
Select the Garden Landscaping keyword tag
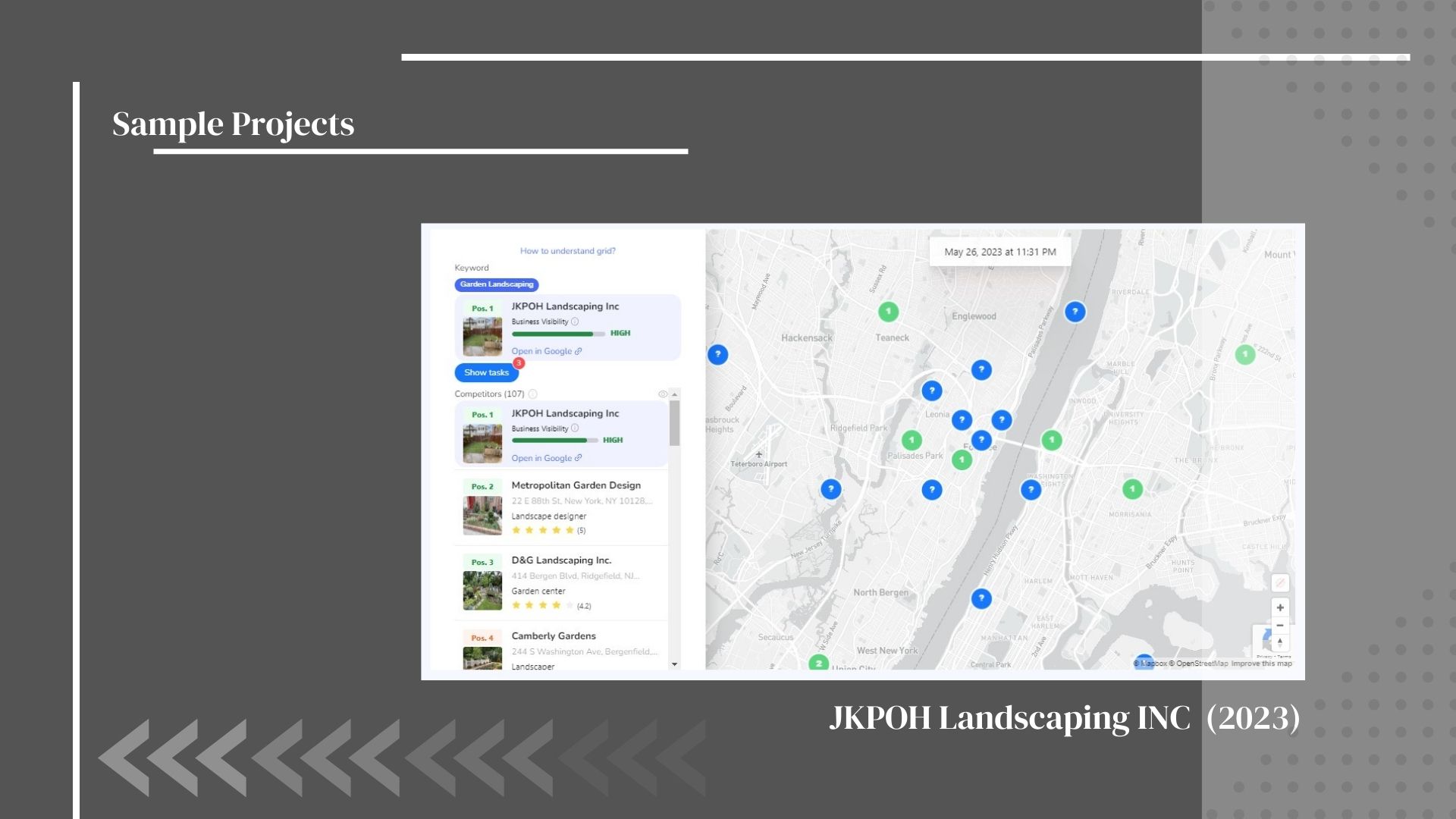click(497, 284)
